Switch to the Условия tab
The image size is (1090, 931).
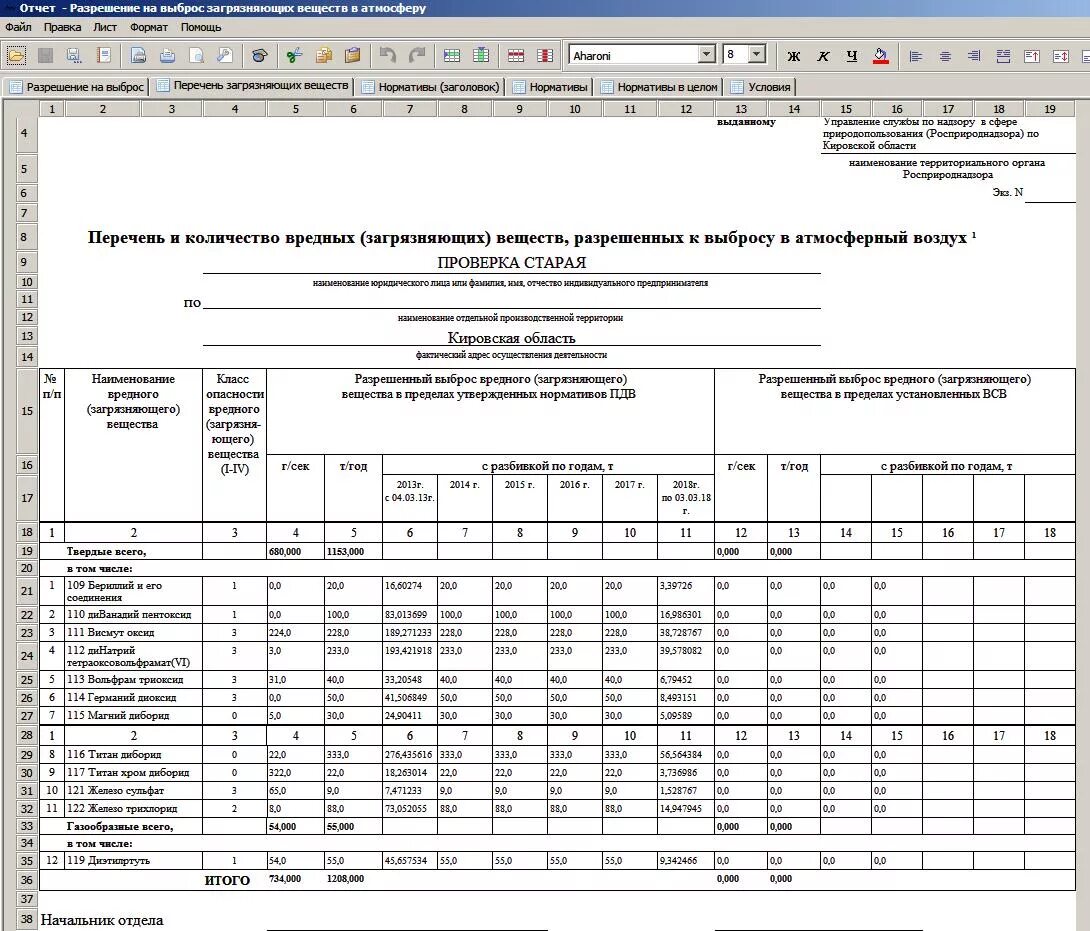760,87
